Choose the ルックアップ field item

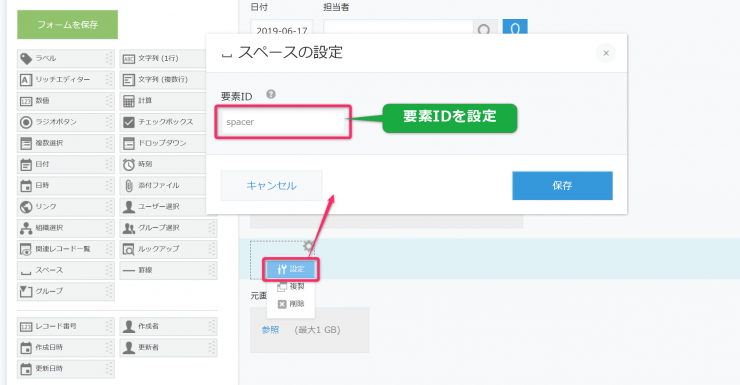(x=168, y=249)
